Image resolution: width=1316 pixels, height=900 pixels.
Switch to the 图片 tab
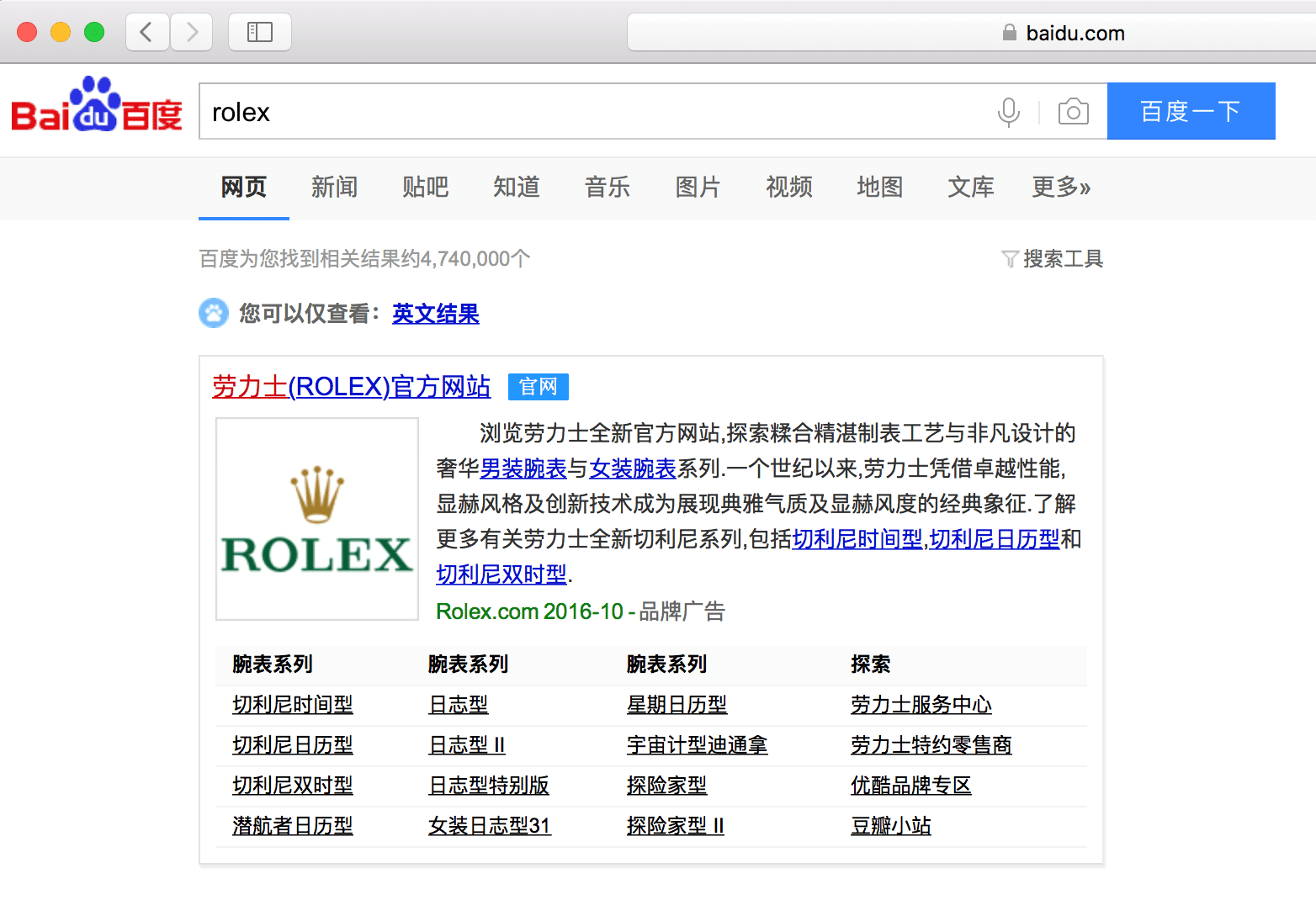[x=698, y=187]
